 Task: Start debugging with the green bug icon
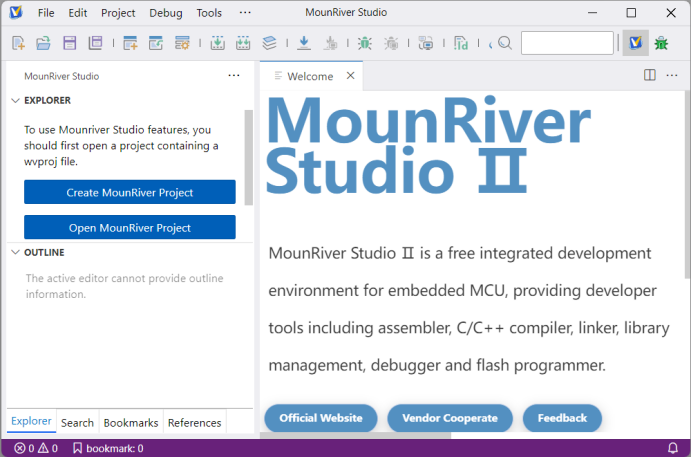[x=365, y=43]
